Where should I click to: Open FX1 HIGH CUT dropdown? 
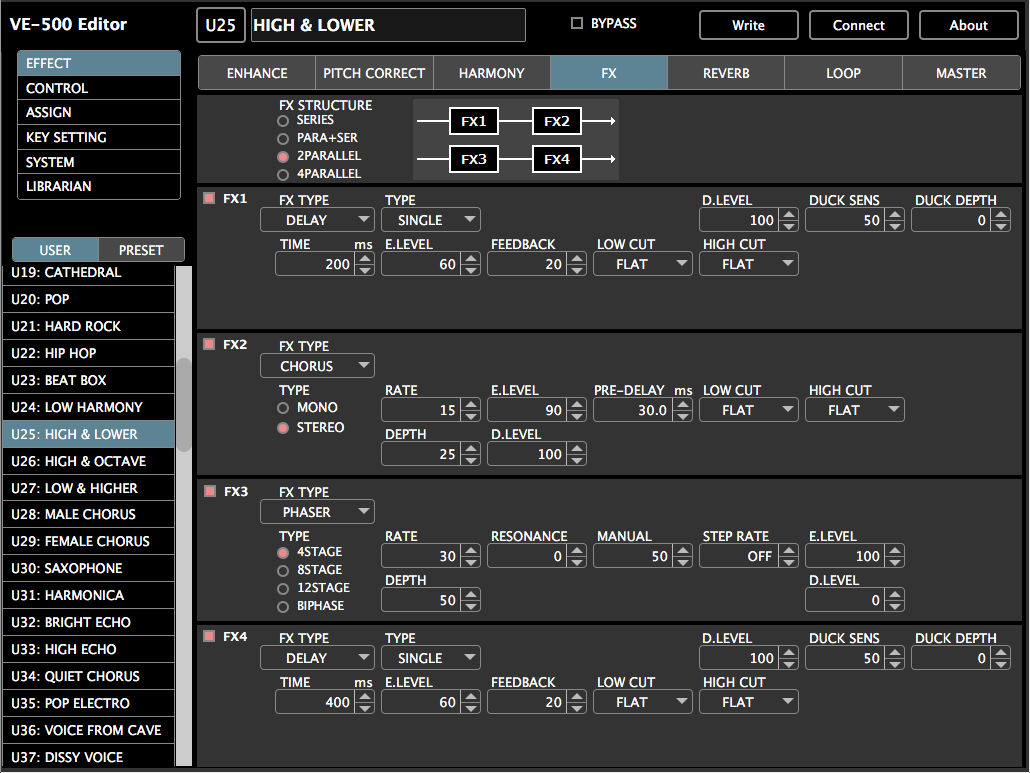pyautogui.click(x=749, y=263)
